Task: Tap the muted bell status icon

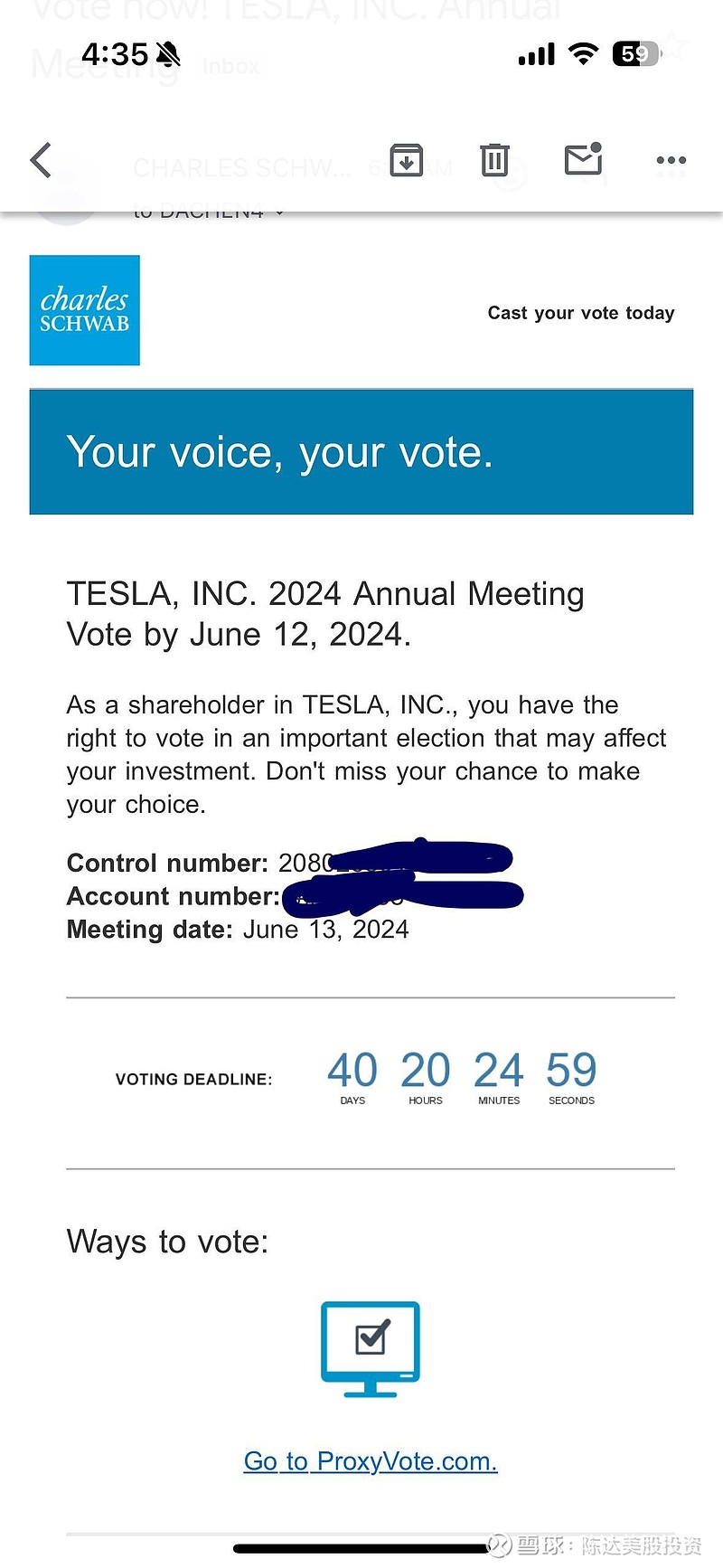Action: [x=168, y=54]
